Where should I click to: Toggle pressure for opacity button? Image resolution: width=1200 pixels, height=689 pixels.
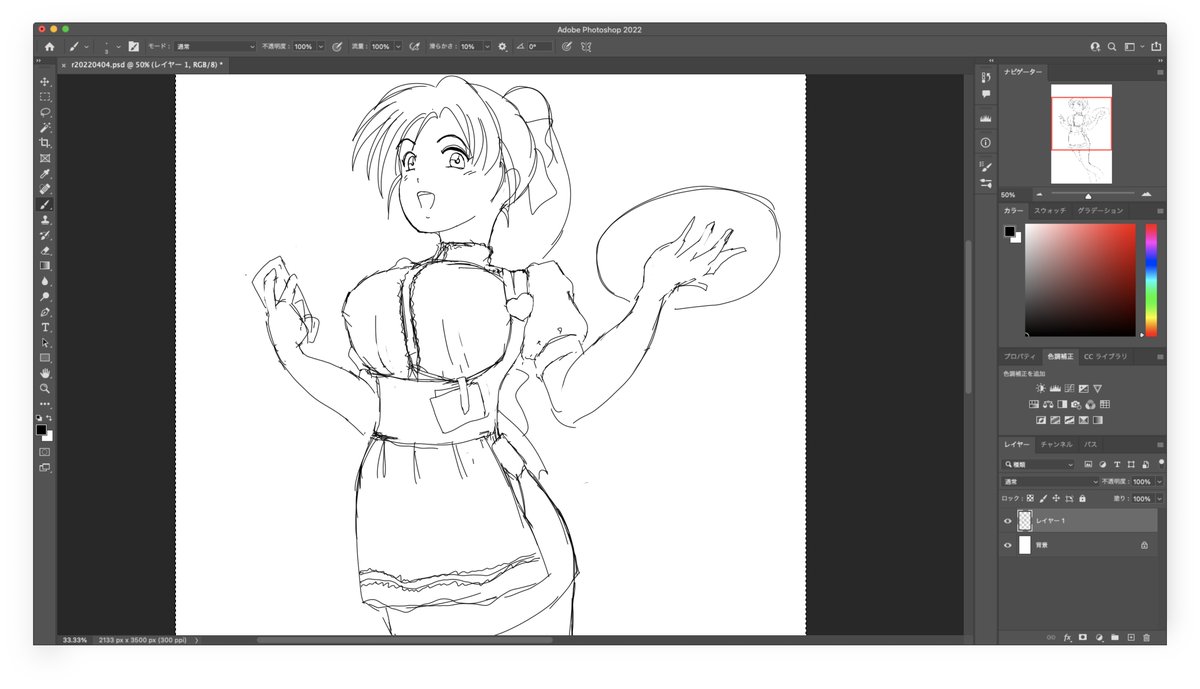tap(337, 46)
